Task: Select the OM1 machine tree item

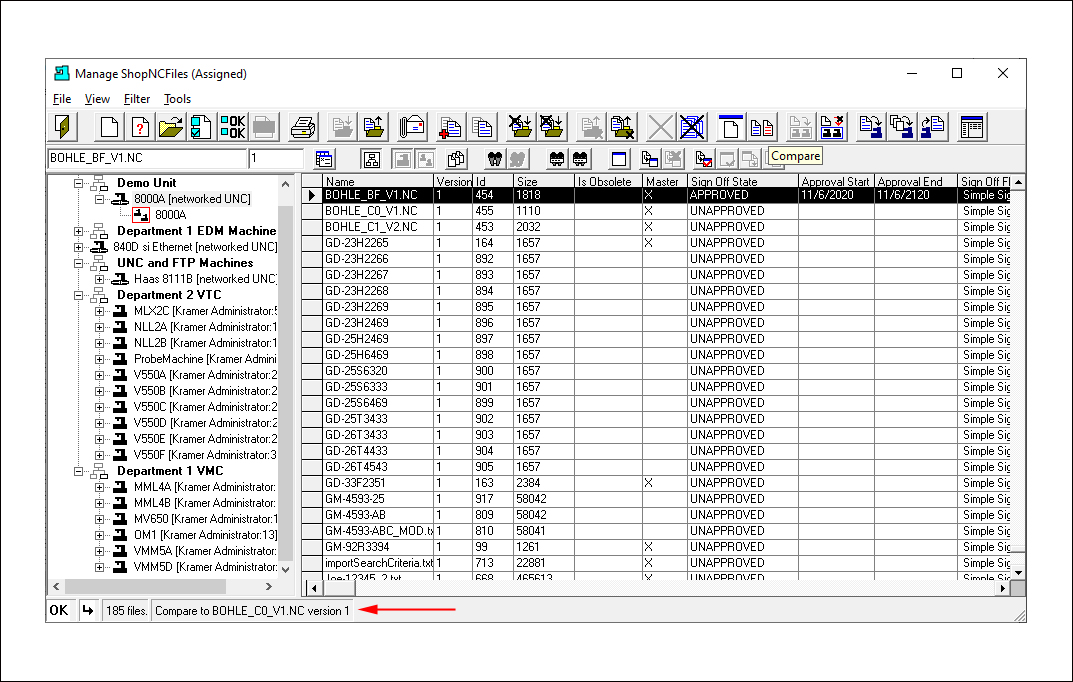Action: [x=205, y=535]
